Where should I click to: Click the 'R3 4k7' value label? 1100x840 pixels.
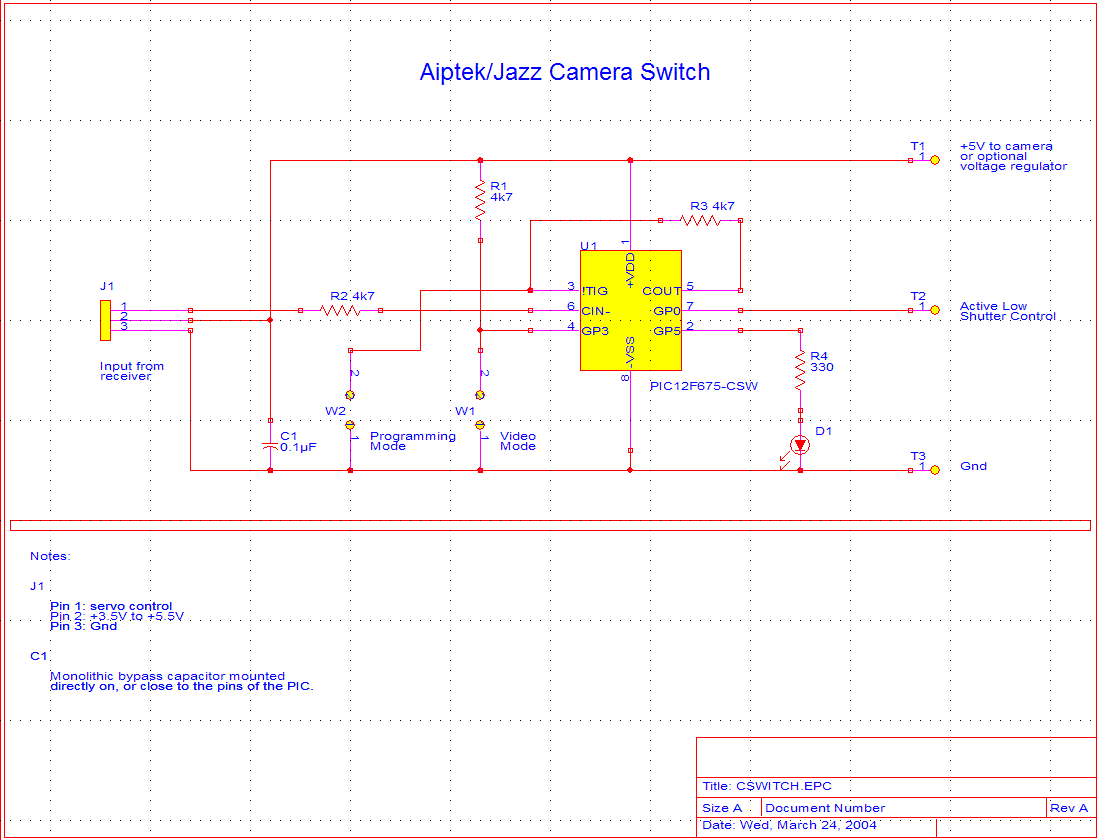pos(712,206)
